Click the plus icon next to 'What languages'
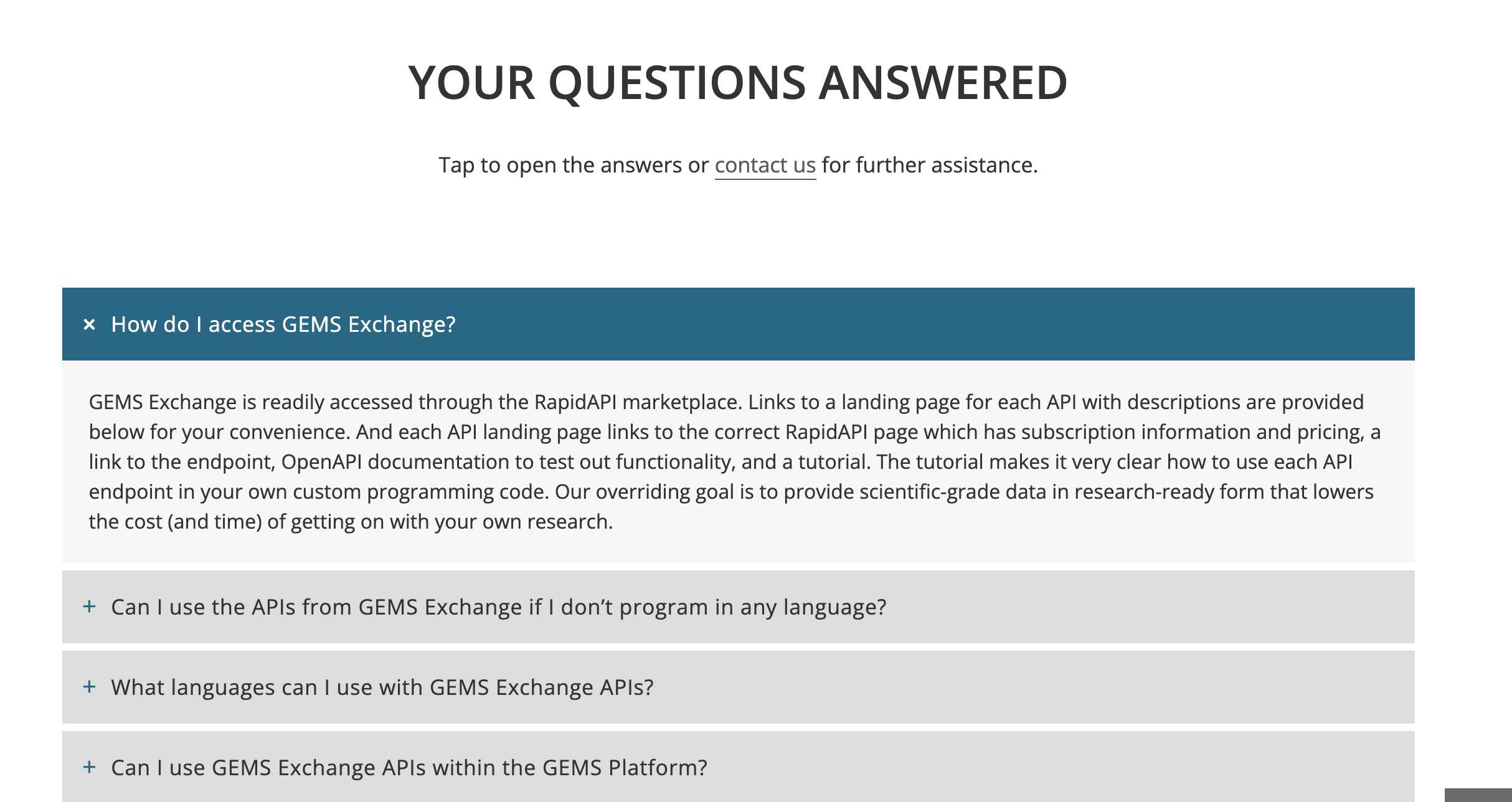 [x=90, y=687]
